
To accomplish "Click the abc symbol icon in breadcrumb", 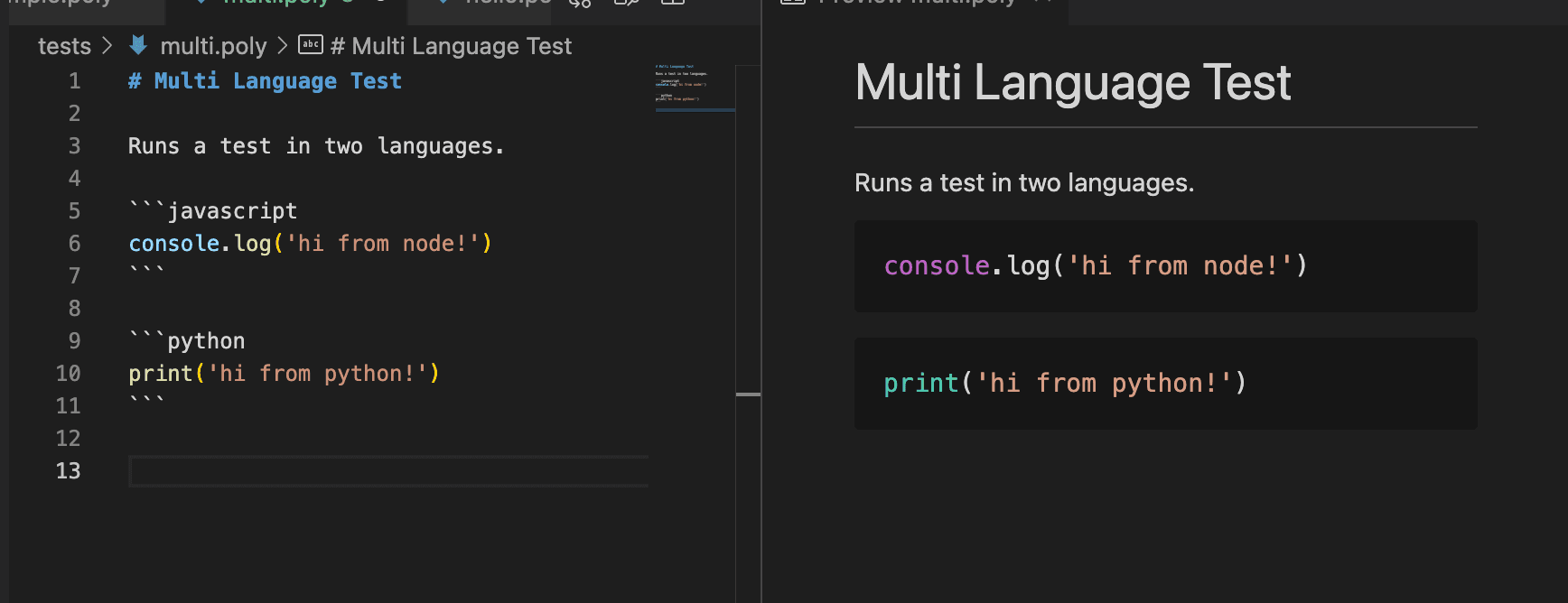I will [x=311, y=44].
